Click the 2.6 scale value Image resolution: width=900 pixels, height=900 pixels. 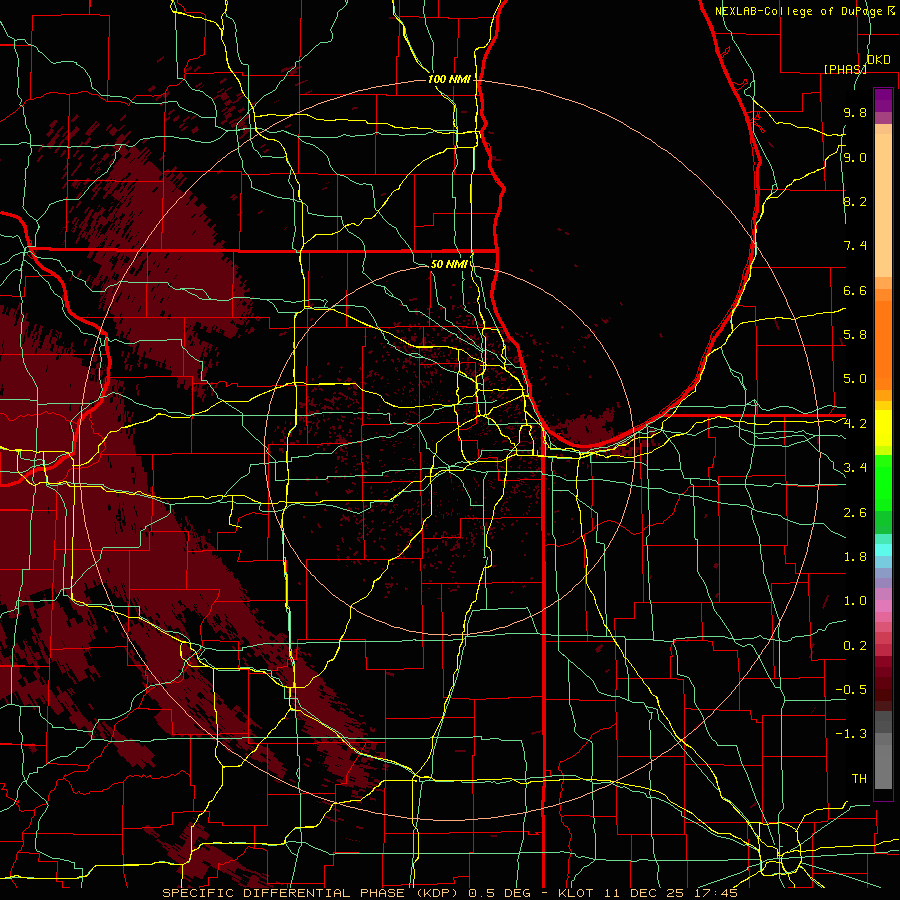(x=855, y=513)
